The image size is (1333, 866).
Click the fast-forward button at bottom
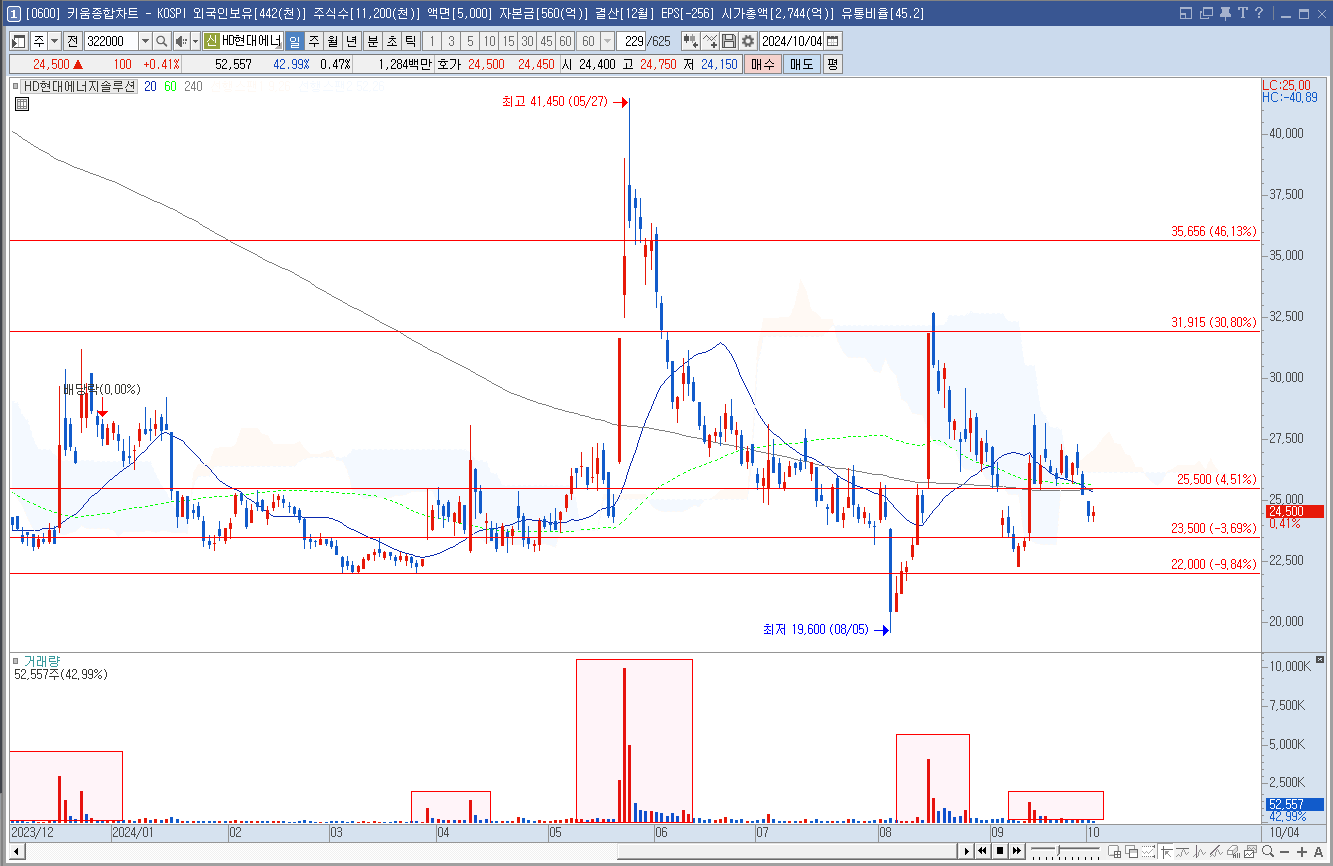[x=1017, y=851]
